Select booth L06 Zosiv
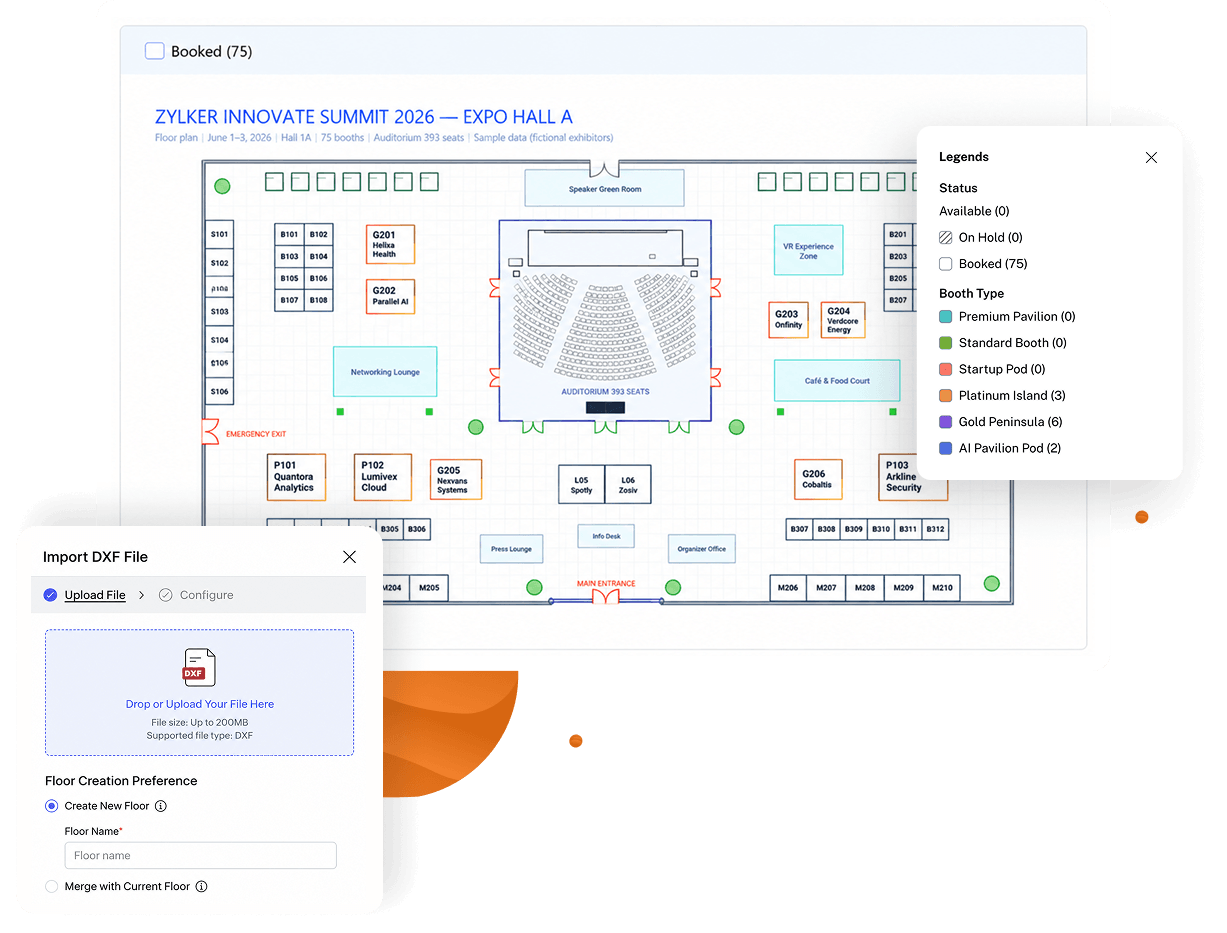 628,485
